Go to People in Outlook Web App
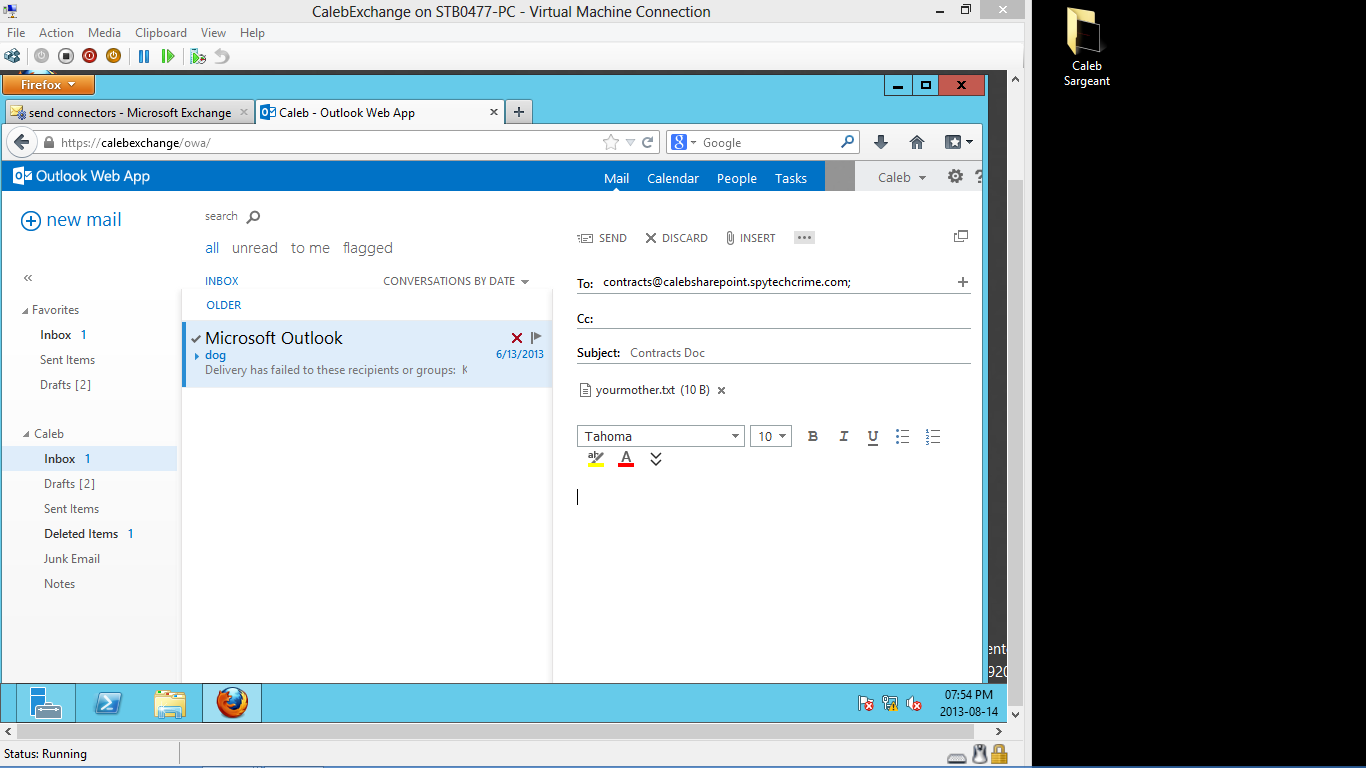1366x768 pixels. pyautogui.click(x=737, y=178)
